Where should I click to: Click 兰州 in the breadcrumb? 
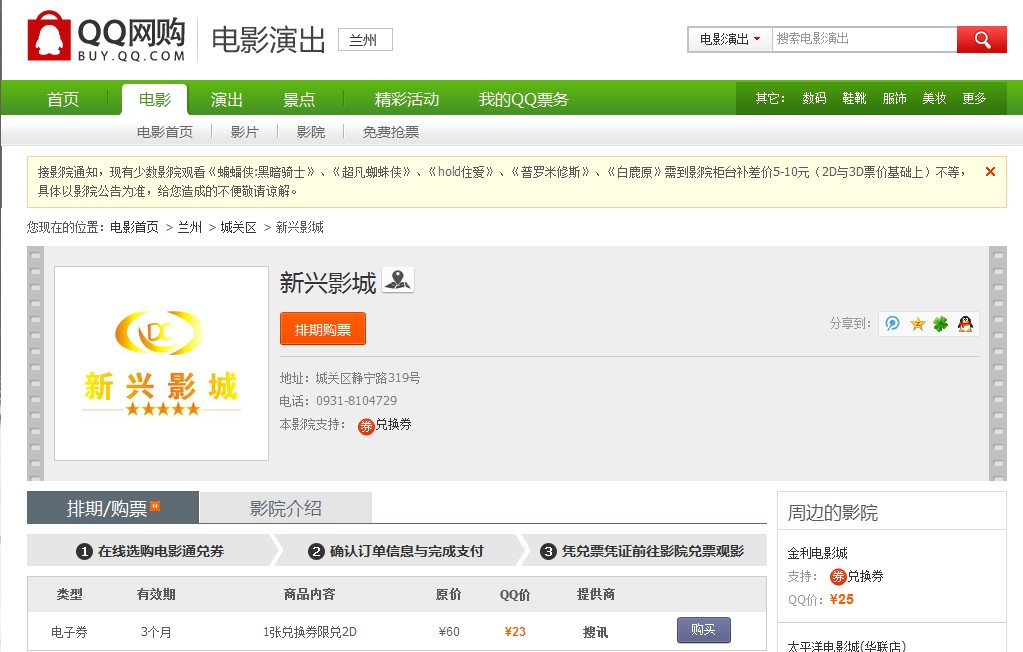click(190, 227)
